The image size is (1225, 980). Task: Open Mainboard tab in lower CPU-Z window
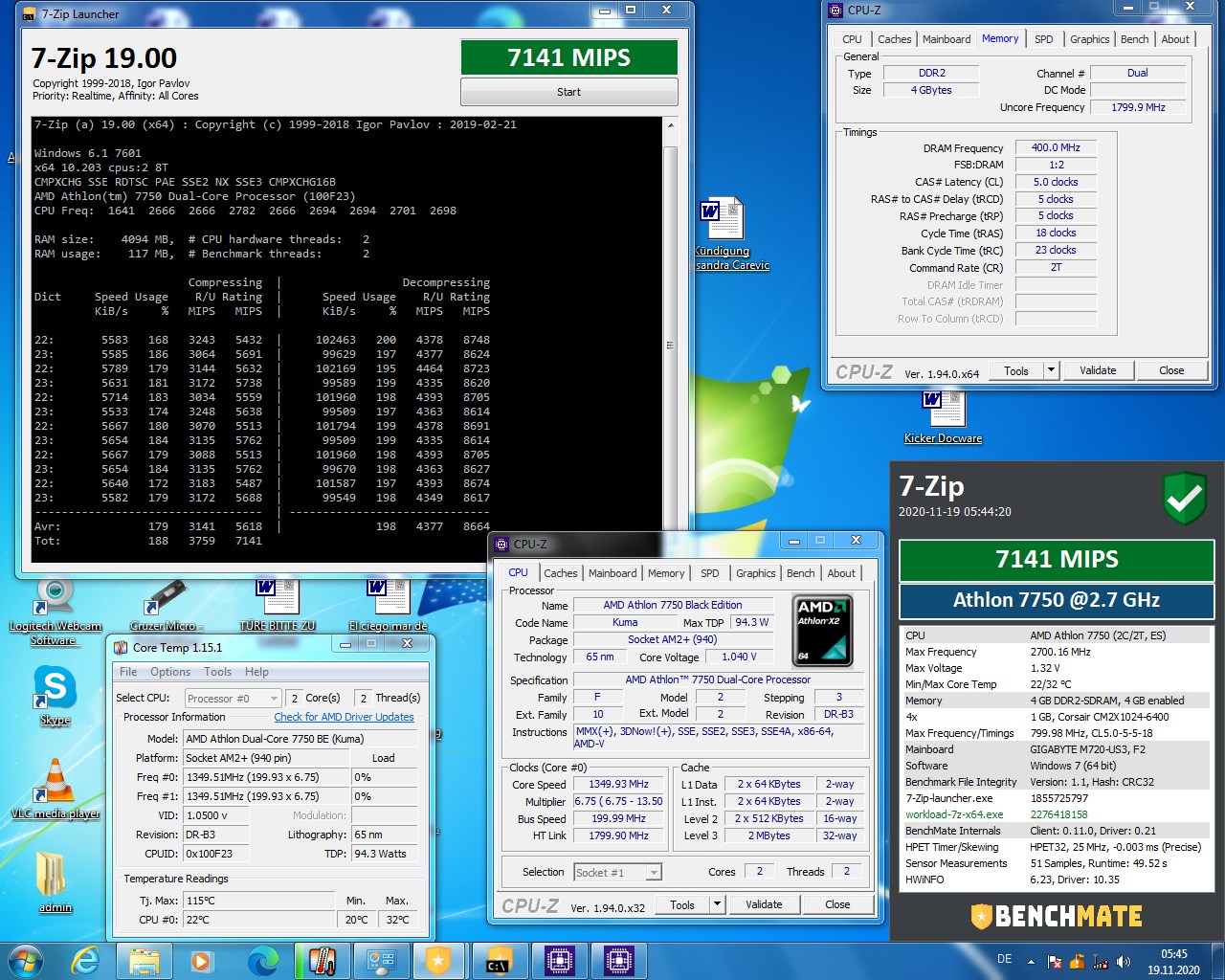(612, 573)
